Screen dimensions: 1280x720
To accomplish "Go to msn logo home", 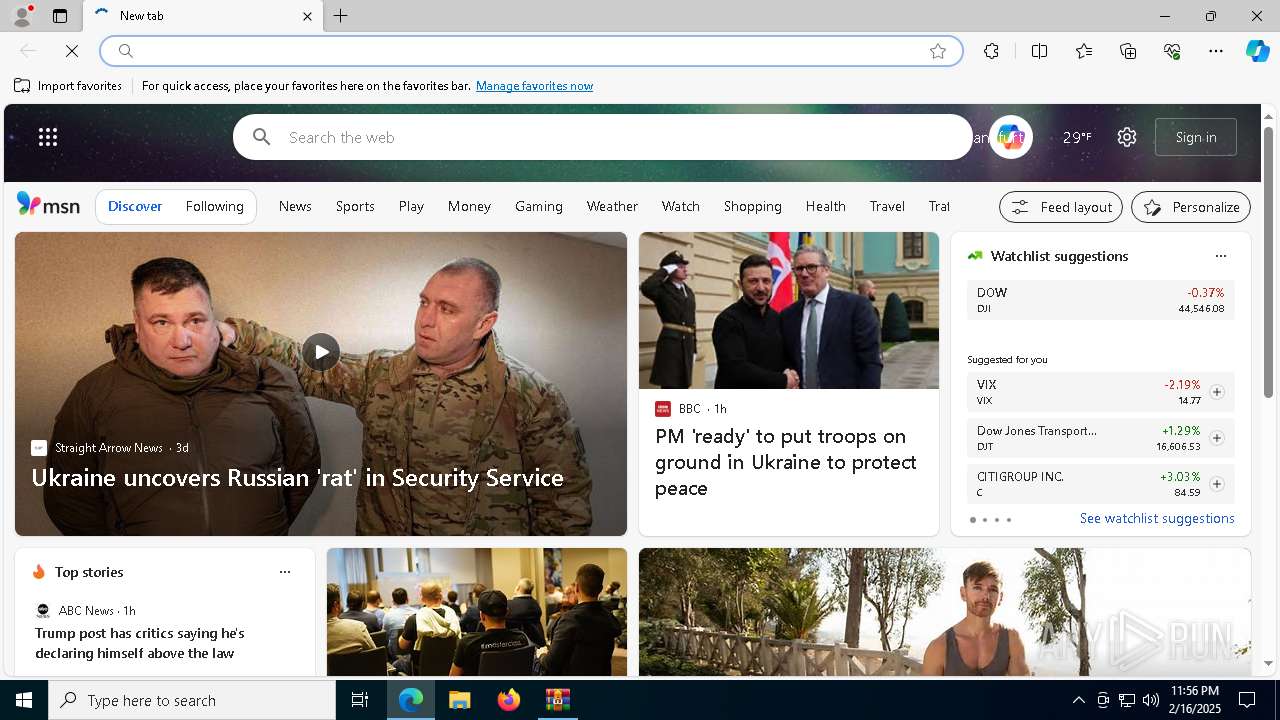I will (48, 205).
